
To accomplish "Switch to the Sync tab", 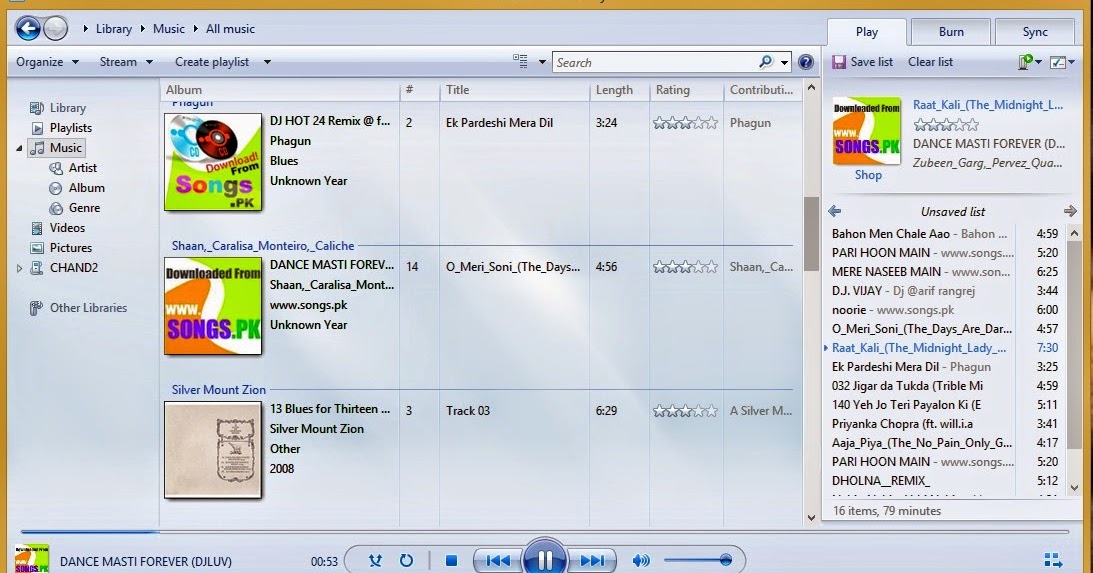I will coord(1035,32).
